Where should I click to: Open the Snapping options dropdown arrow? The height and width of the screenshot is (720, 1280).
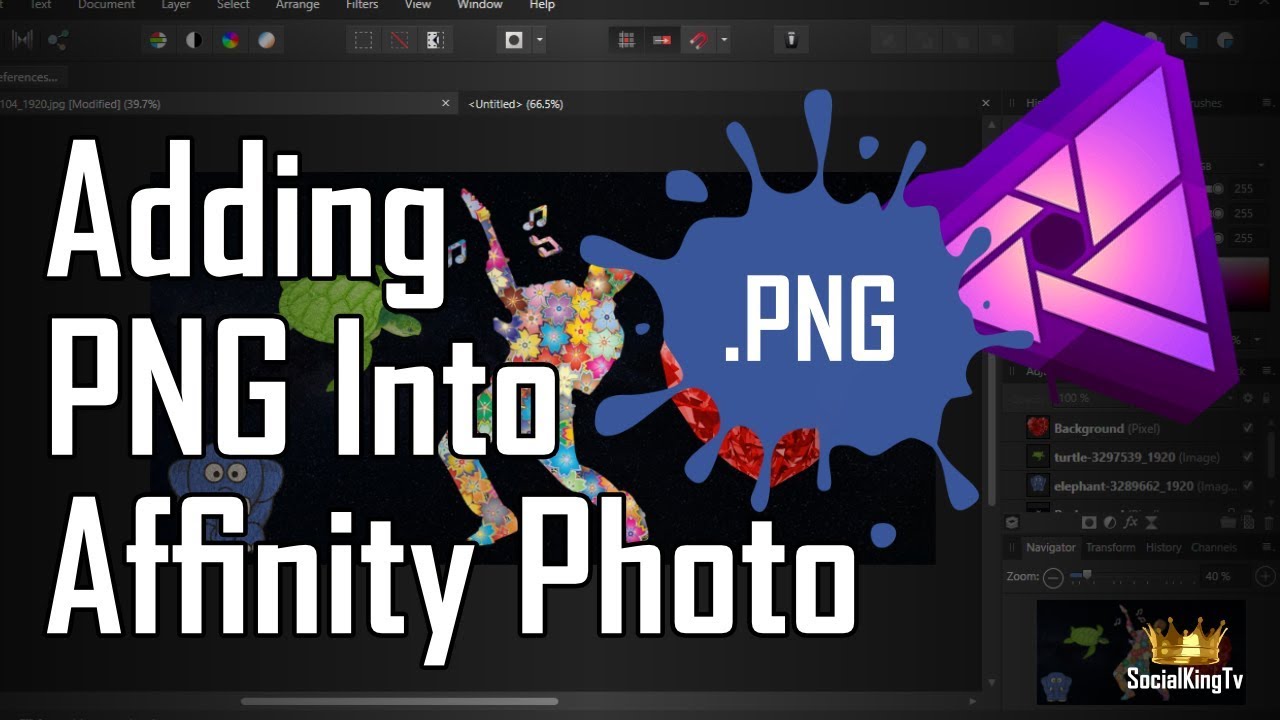coord(723,40)
